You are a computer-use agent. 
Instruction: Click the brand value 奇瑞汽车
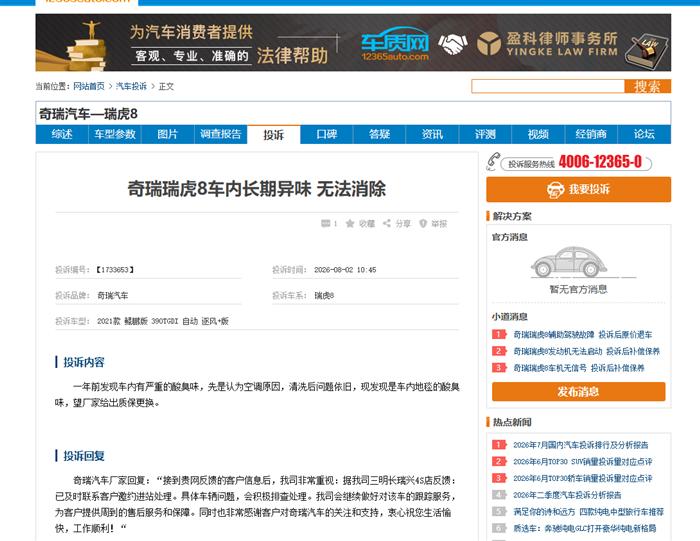(112, 295)
